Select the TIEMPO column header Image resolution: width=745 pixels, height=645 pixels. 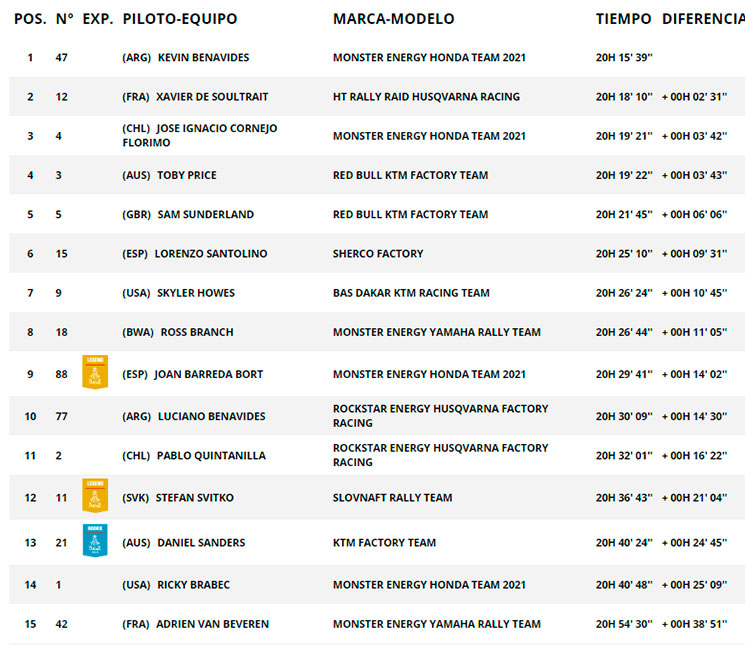tap(623, 19)
